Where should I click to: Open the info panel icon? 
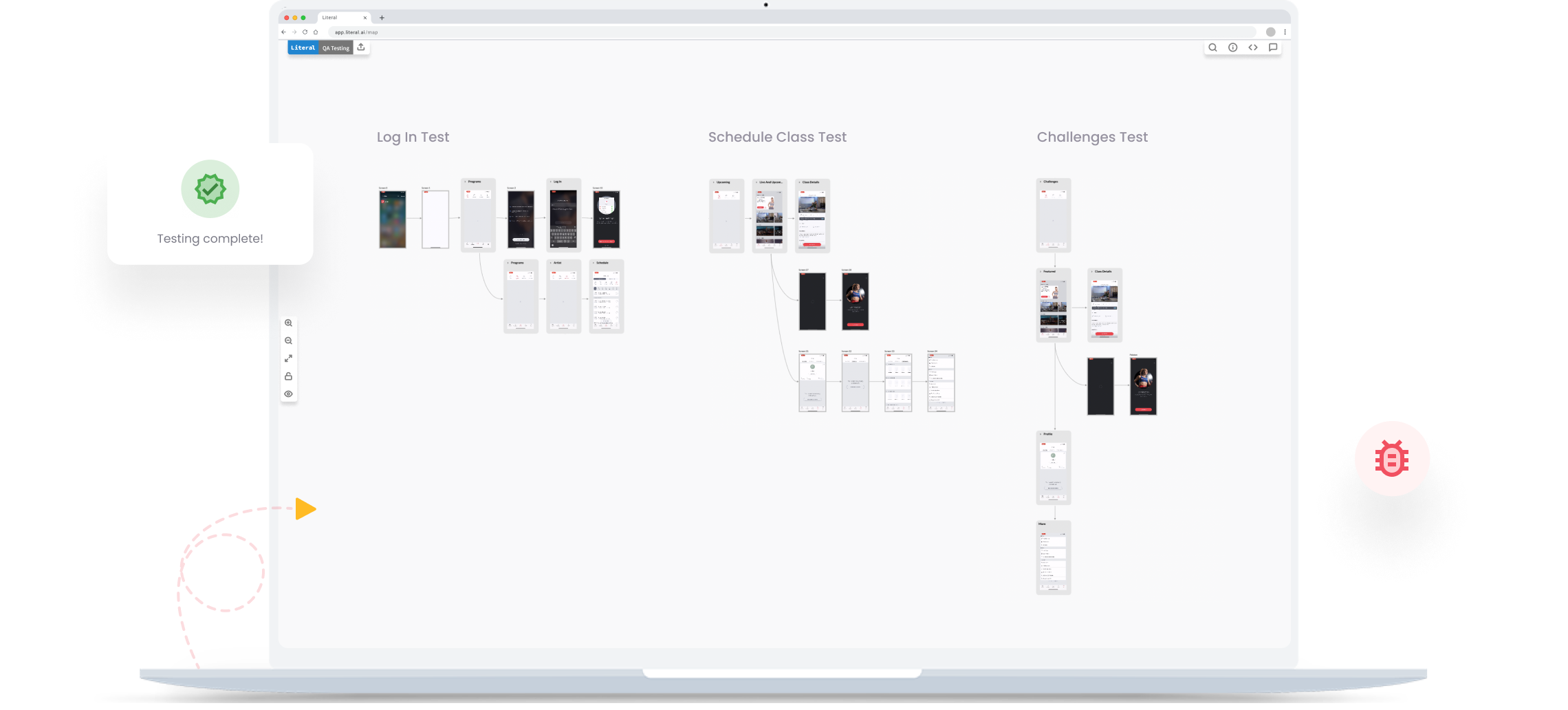tap(1232, 47)
